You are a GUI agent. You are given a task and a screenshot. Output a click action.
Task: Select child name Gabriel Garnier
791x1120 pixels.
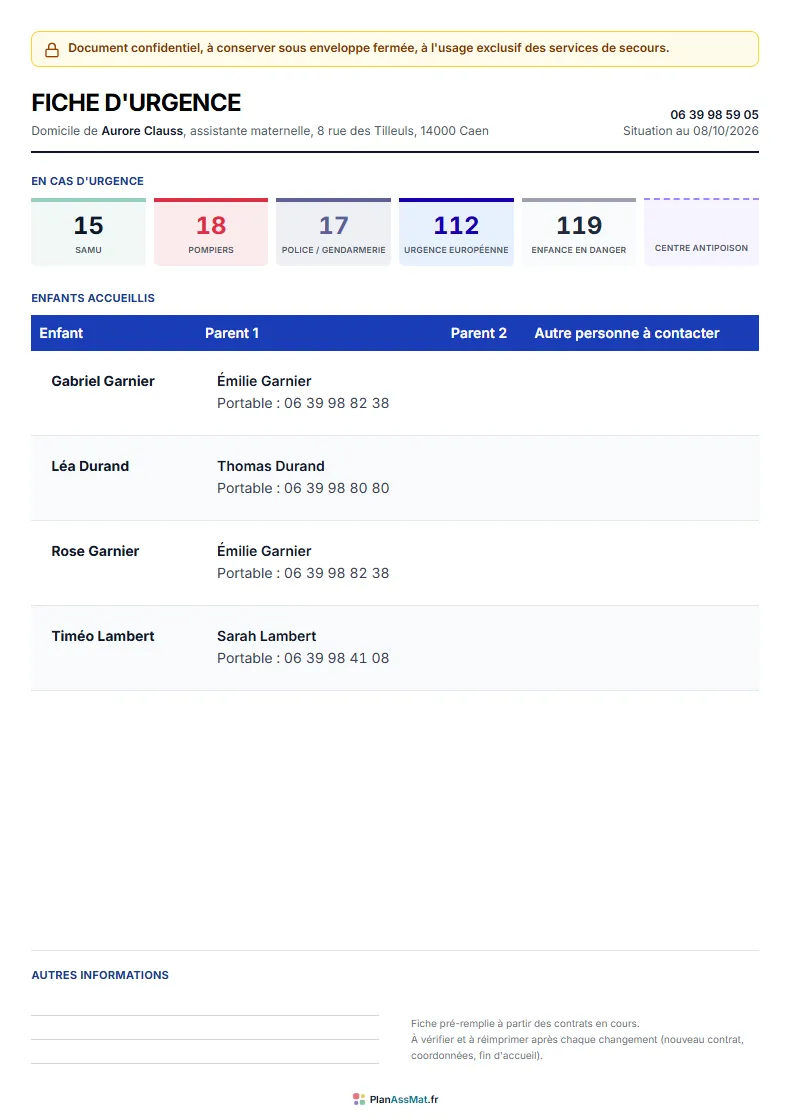(103, 381)
